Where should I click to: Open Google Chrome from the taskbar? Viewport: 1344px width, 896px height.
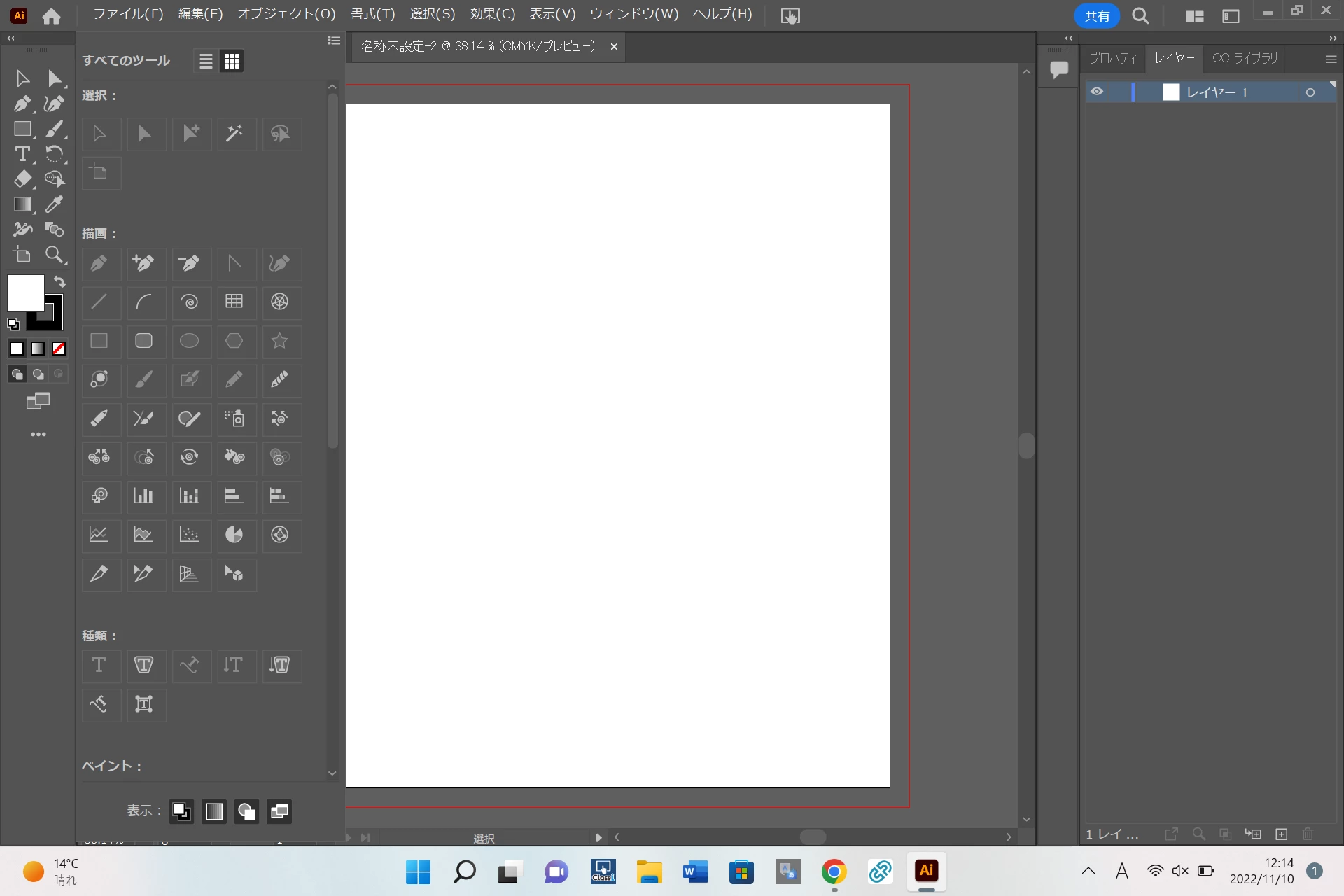tap(834, 871)
